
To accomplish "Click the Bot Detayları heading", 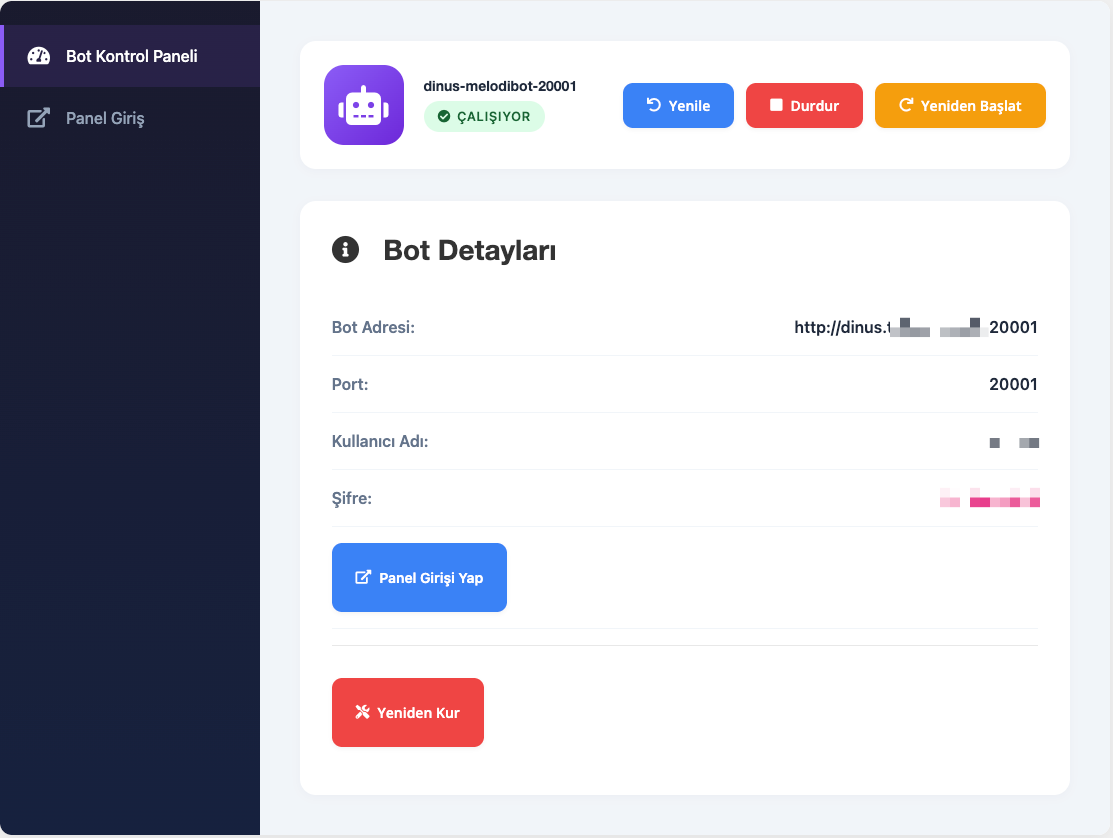I will (x=469, y=250).
